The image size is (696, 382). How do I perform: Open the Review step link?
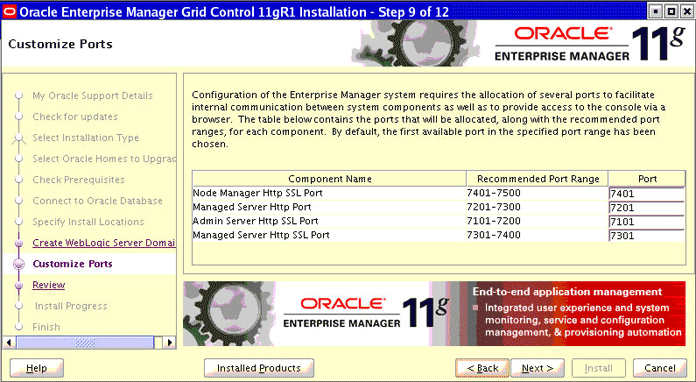[x=49, y=285]
